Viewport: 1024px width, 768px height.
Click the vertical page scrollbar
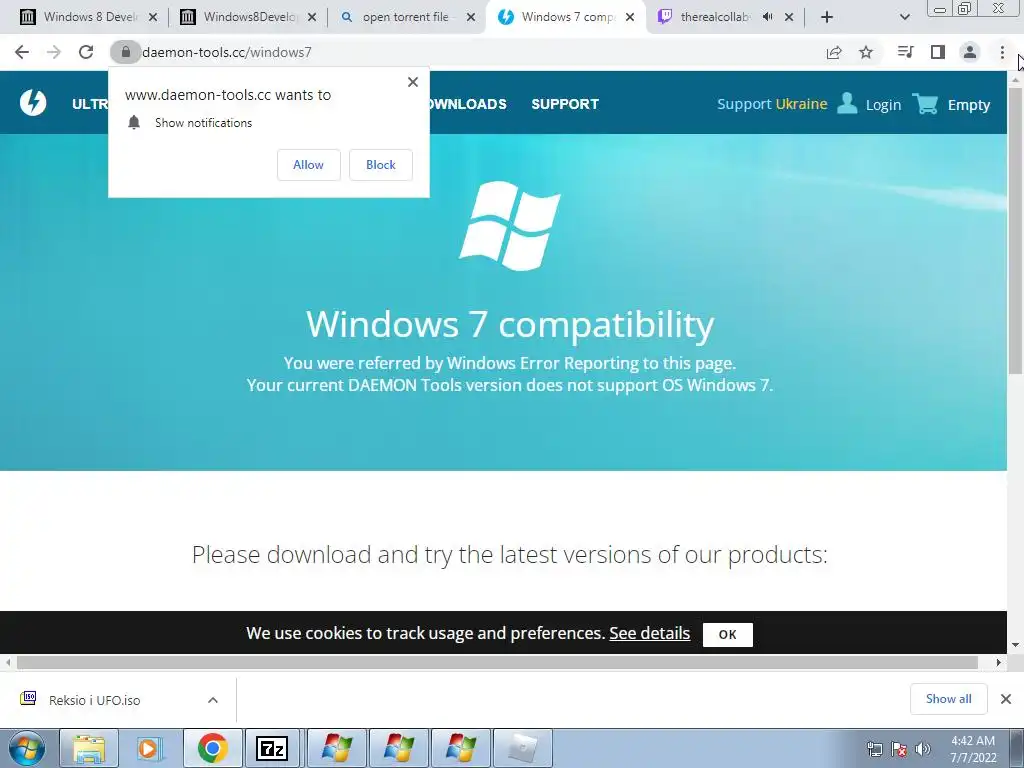(1016, 232)
